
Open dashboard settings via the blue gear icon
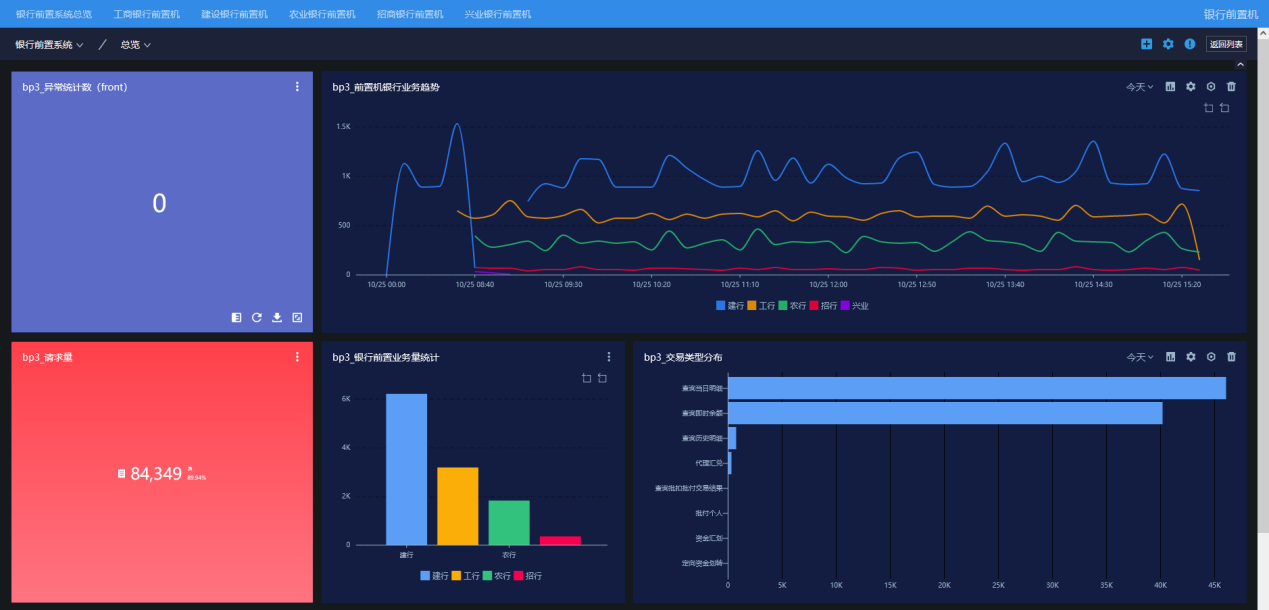(x=1168, y=44)
